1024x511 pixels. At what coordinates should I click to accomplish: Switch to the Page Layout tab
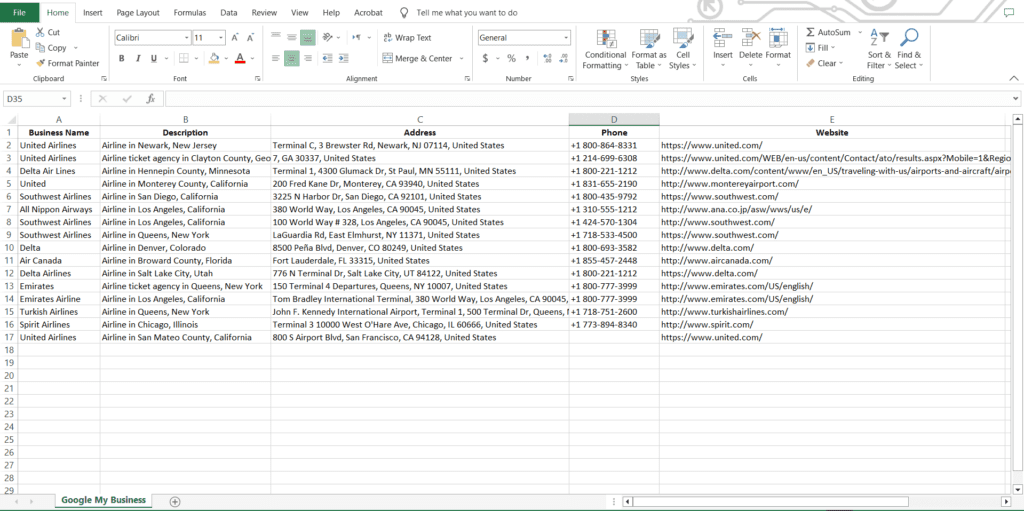(138, 12)
